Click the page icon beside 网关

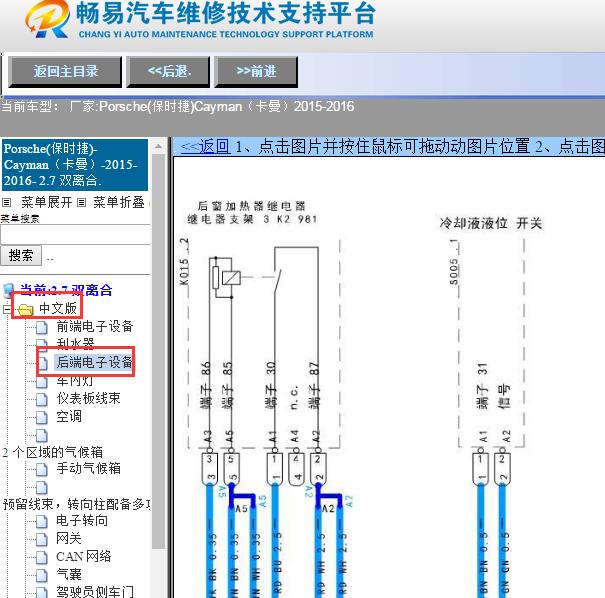pos(42,540)
